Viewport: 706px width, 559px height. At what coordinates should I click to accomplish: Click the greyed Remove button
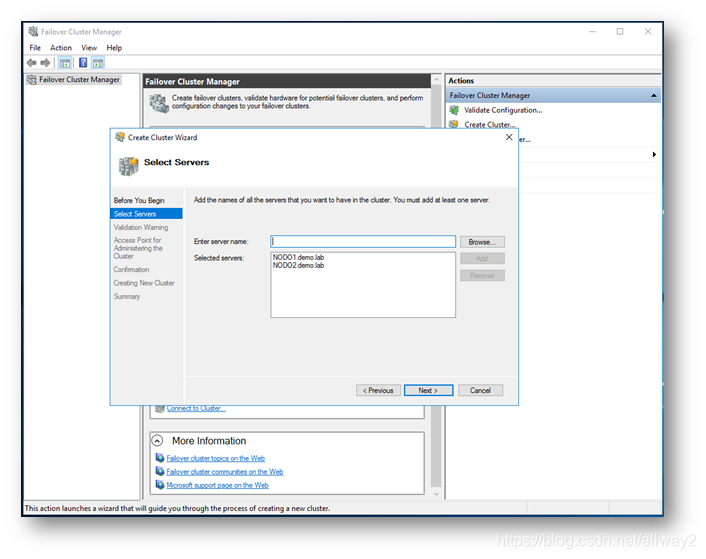482,275
